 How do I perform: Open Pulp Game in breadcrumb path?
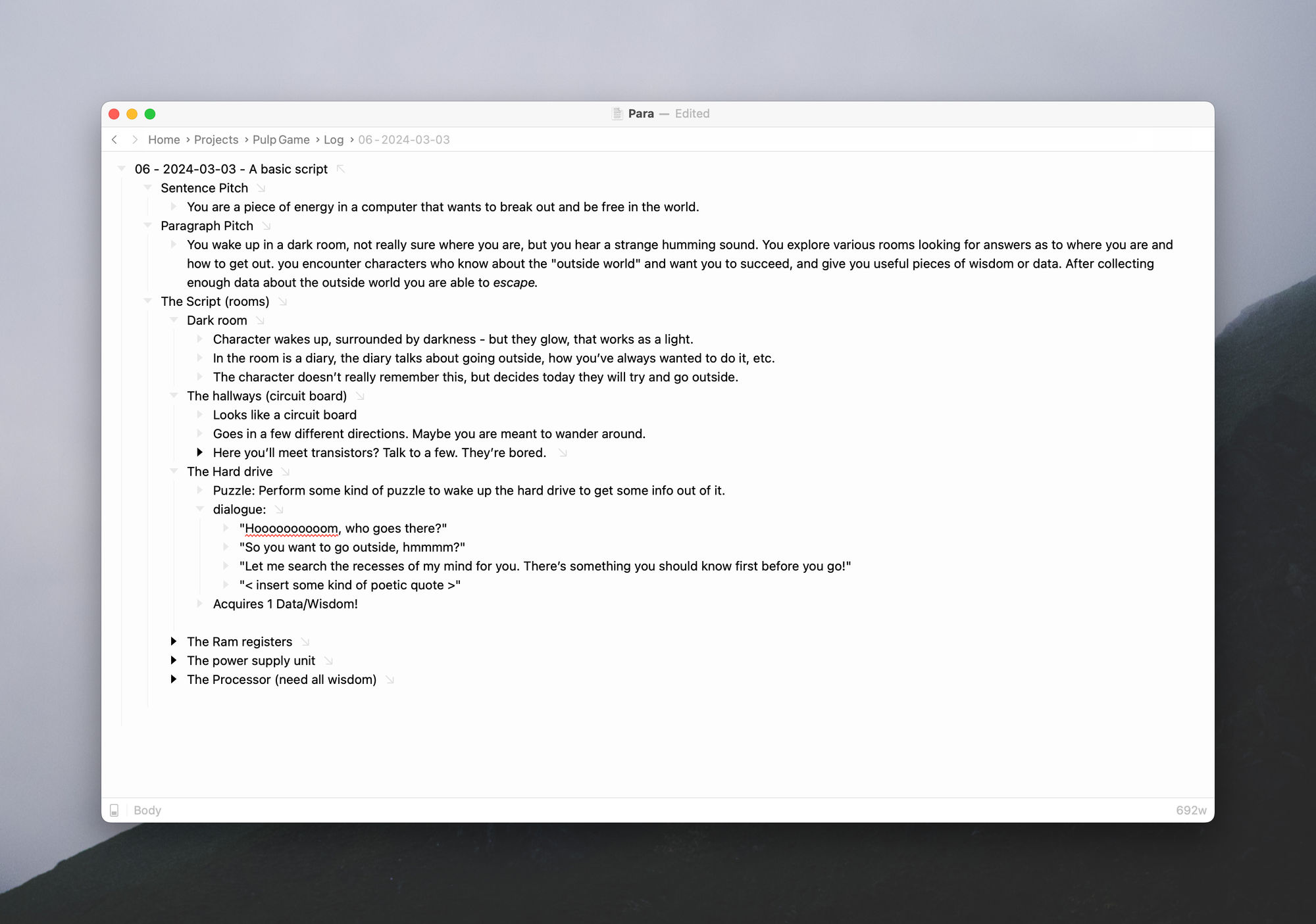[281, 139]
